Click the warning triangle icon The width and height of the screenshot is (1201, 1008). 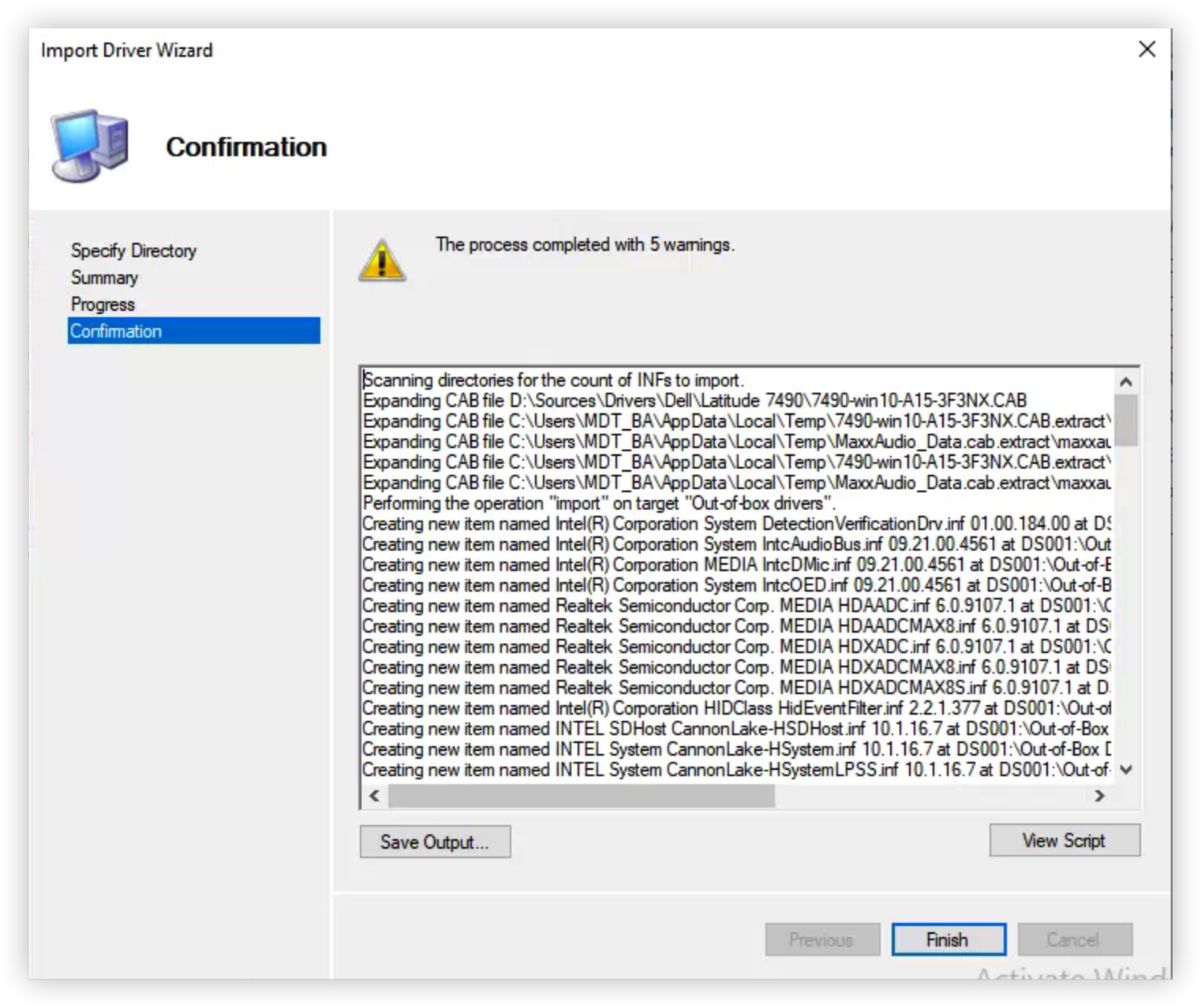pyautogui.click(x=382, y=260)
